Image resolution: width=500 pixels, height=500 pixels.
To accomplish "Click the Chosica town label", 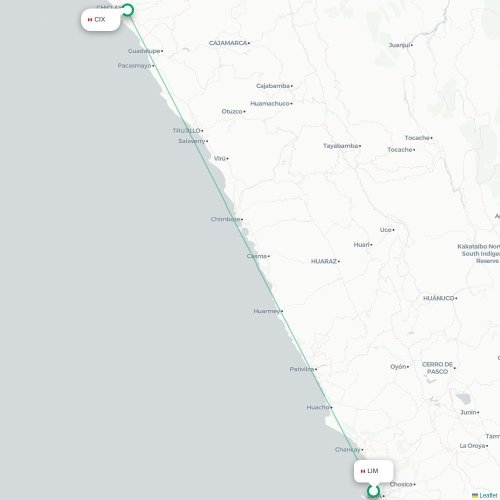I will point(401,484).
